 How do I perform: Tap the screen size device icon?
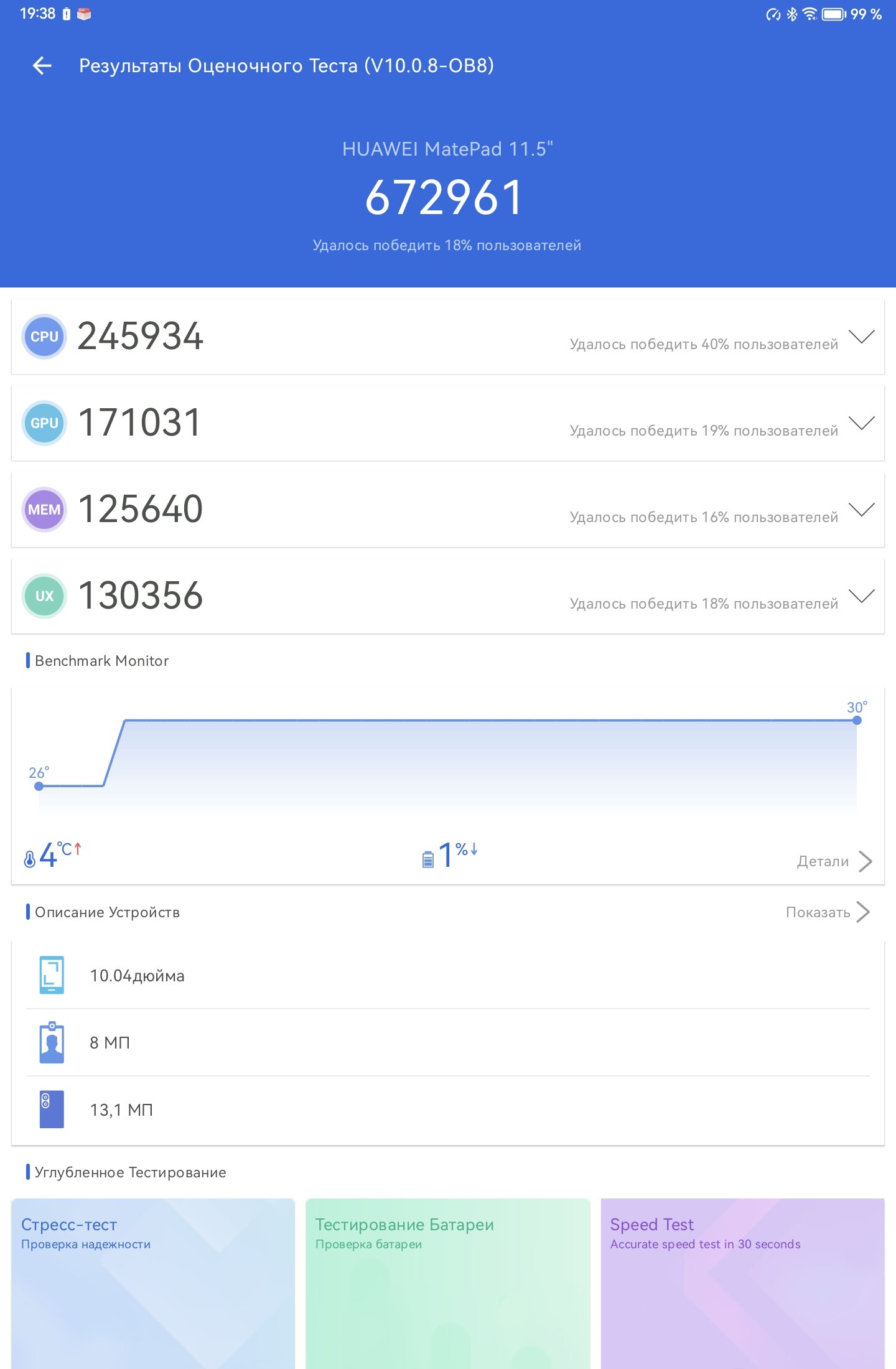coord(52,975)
